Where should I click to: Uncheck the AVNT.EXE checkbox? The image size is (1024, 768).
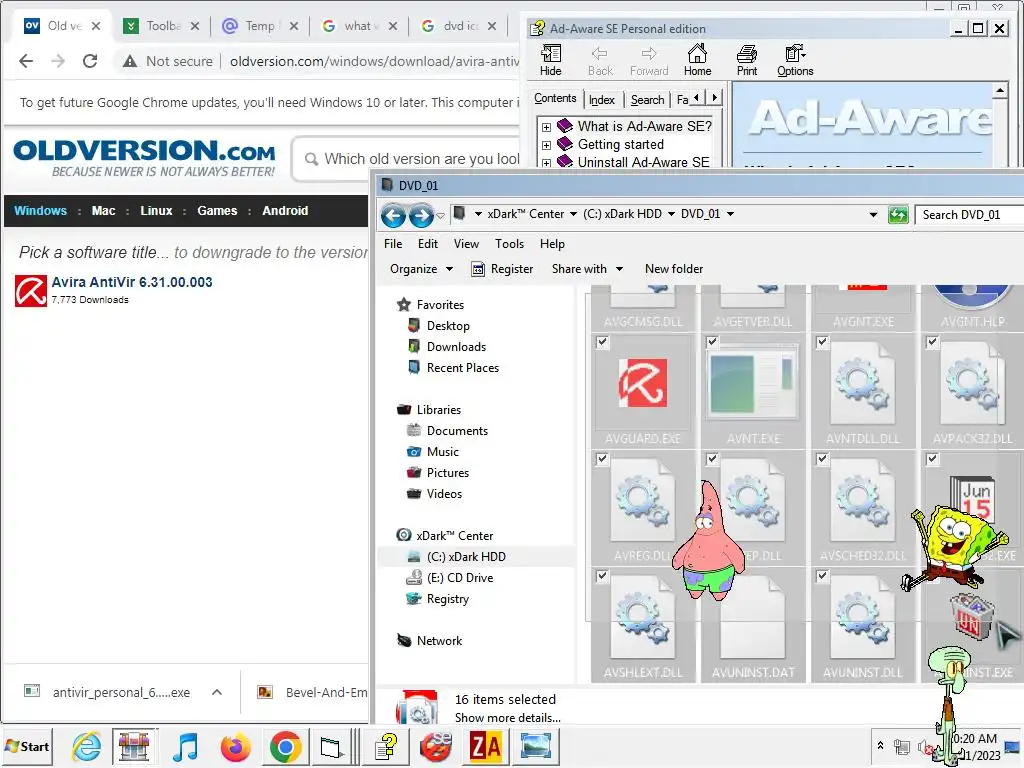pos(712,342)
